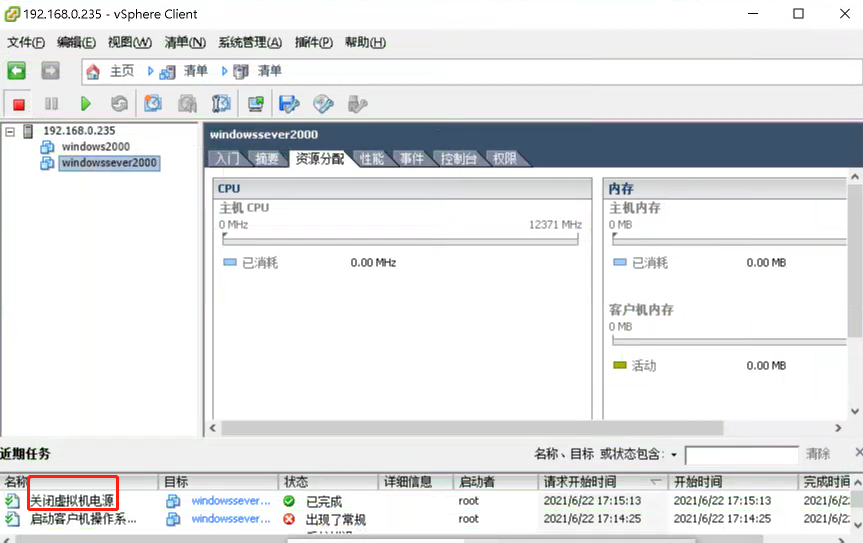Click the horizontal scrollbar under resource panel
Image resolution: width=863 pixels, height=543 pixels.
click(x=472, y=428)
